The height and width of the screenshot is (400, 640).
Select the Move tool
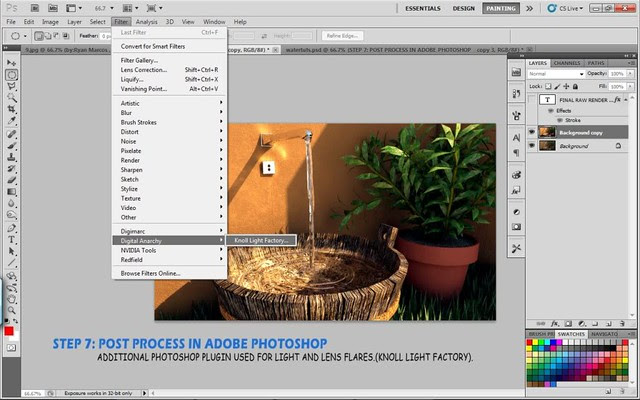click(x=11, y=63)
